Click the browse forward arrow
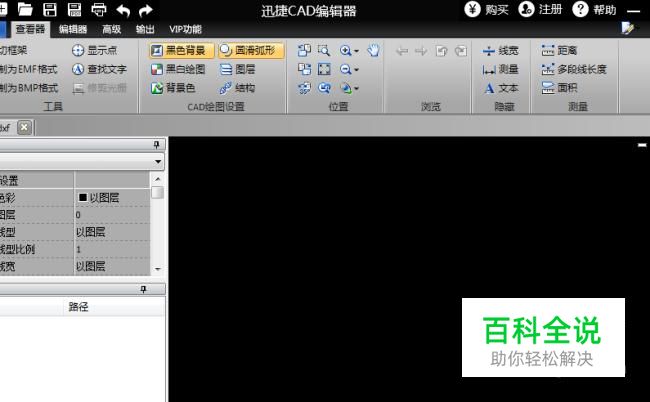The image size is (650, 402). pos(421,51)
